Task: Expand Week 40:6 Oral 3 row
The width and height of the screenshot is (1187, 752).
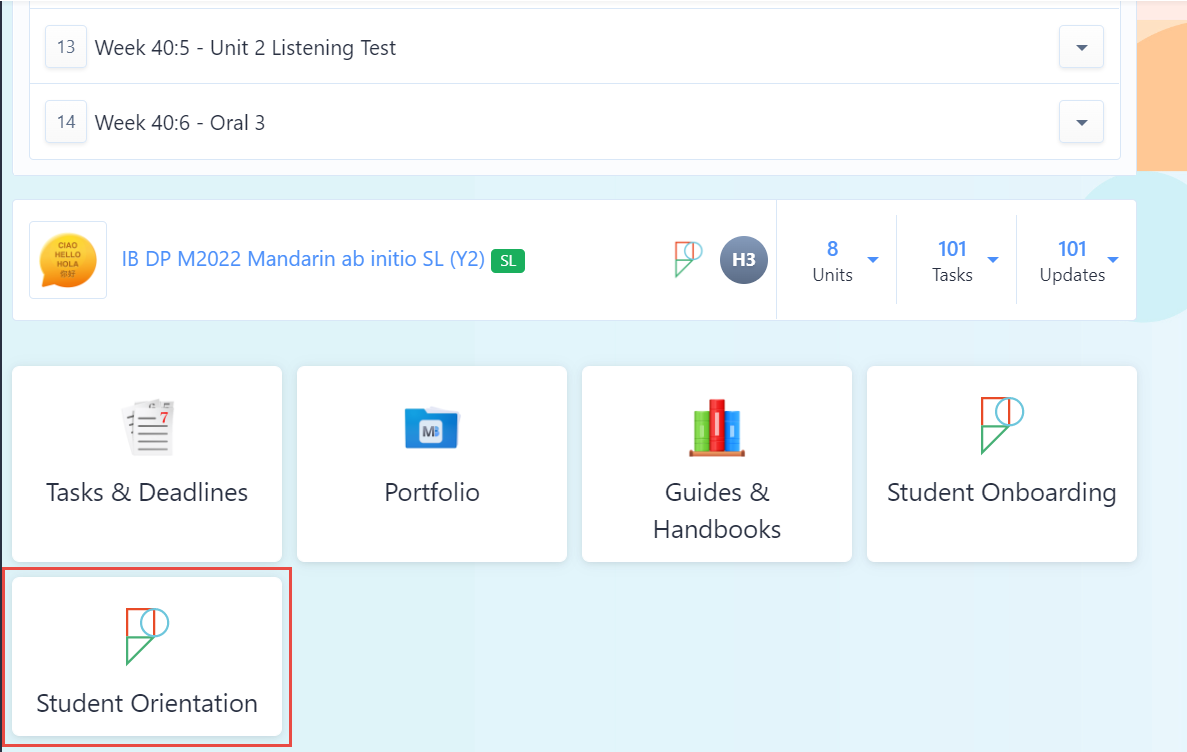Action: (x=1081, y=122)
